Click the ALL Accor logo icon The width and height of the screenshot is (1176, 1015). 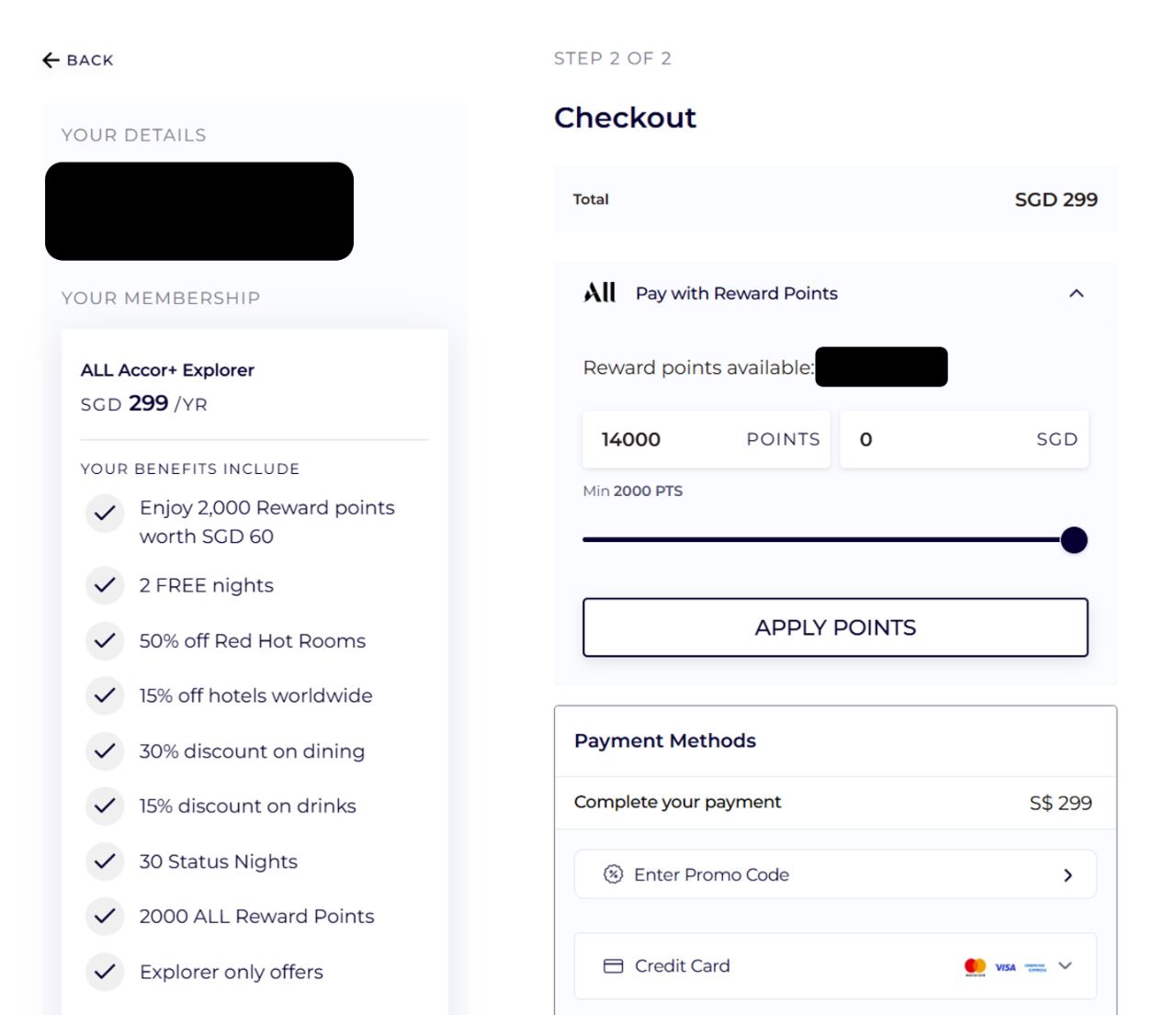tap(600, 293)
